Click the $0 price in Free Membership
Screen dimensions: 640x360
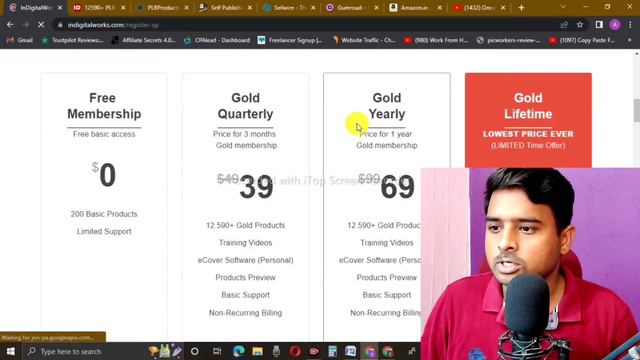point(104,175)
